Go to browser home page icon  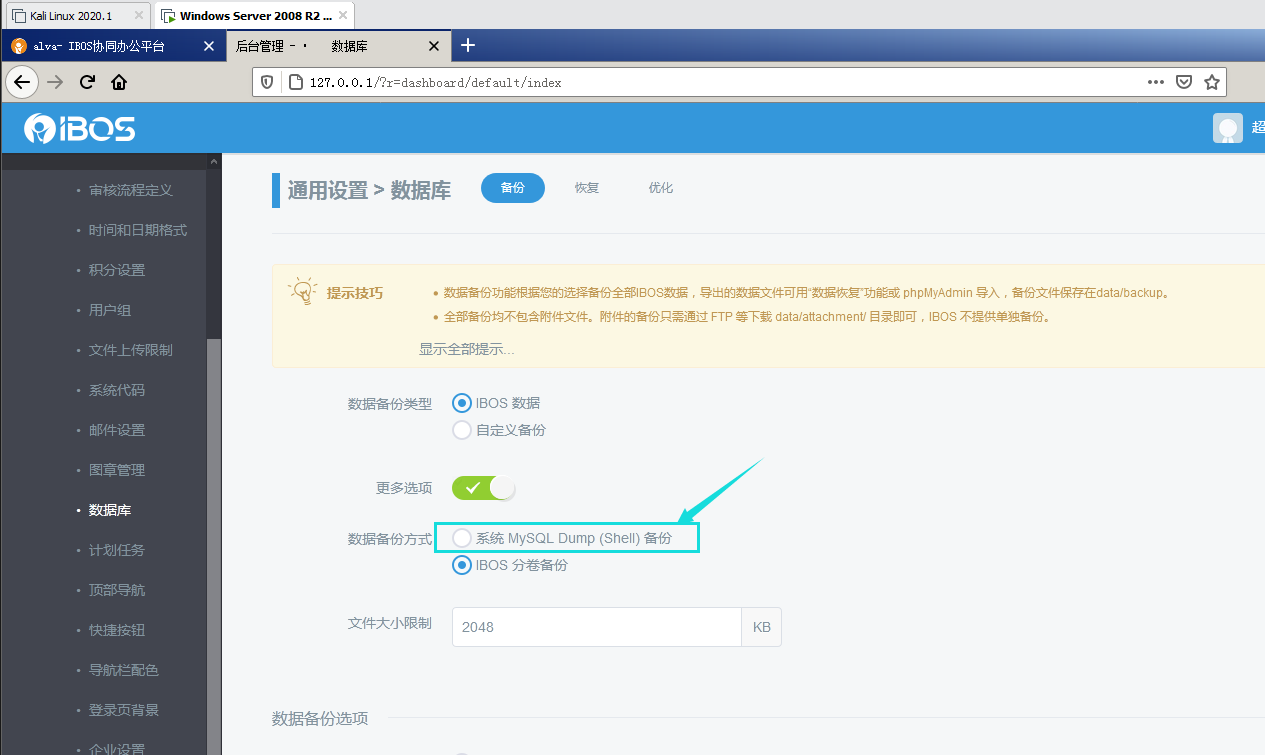pyautogui.click(x=119, y=82)
